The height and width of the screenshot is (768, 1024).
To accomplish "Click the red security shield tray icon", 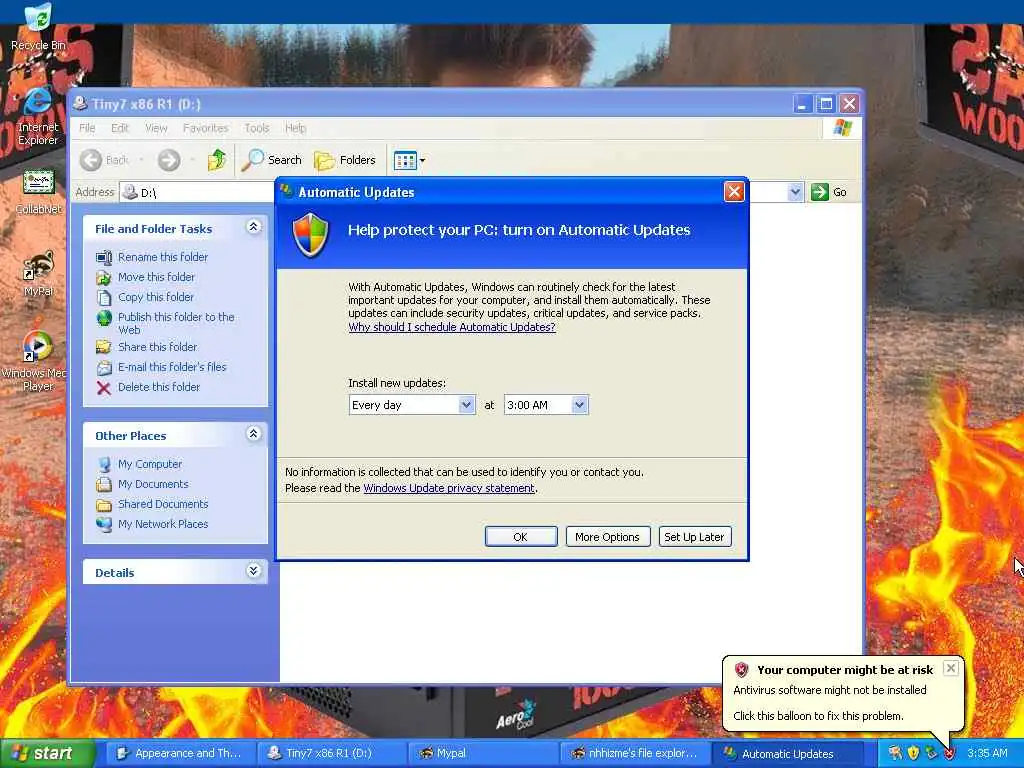I will pos(950,754).
